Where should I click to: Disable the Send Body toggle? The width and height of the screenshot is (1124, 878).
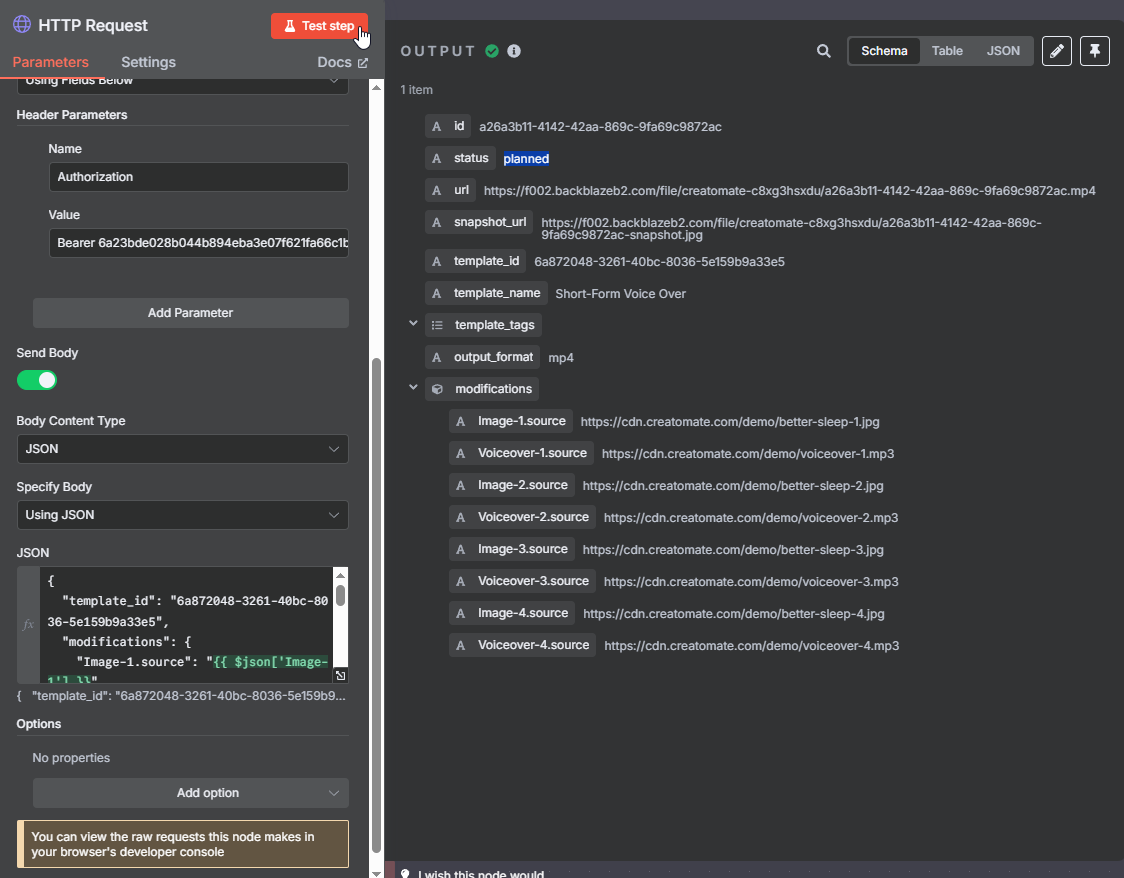pos(37,380)
